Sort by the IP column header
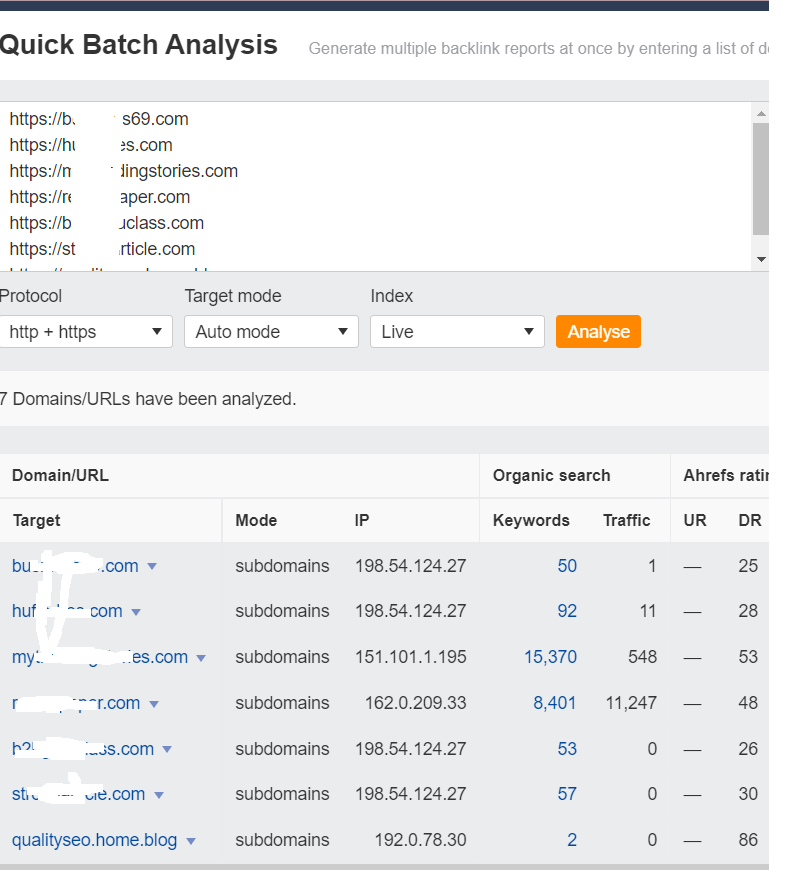 (362, 520)
